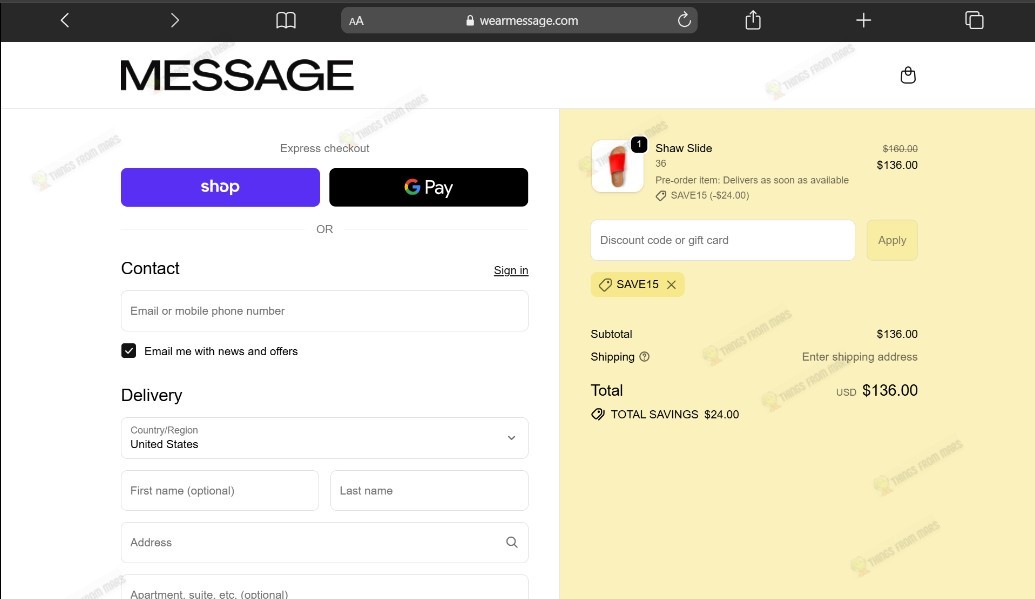Screen dimensions: 1035x599
Task: Click the SAVE15 (-$24.00) line item text
Action: [x=710, y=195]
